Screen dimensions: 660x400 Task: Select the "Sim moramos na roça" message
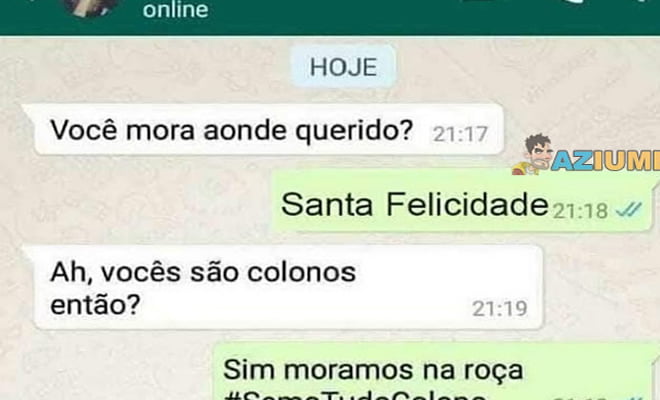pyautogui.click(x=436, y=372)
